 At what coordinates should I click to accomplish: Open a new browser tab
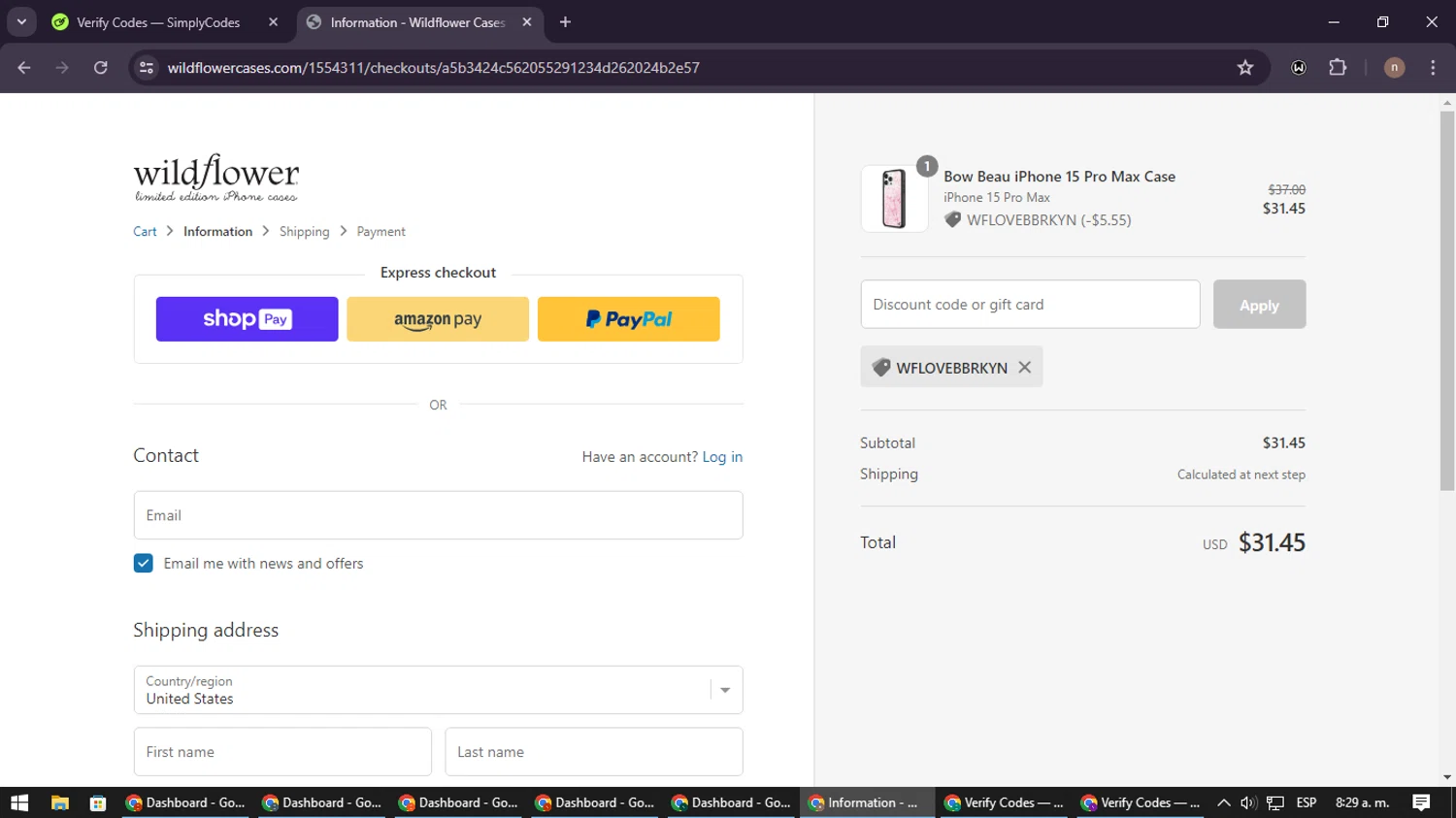(x=565, y=22)
